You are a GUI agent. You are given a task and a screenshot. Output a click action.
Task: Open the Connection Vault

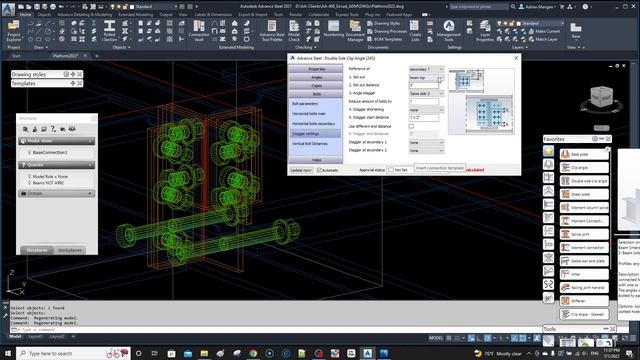(x=199, y=31)
